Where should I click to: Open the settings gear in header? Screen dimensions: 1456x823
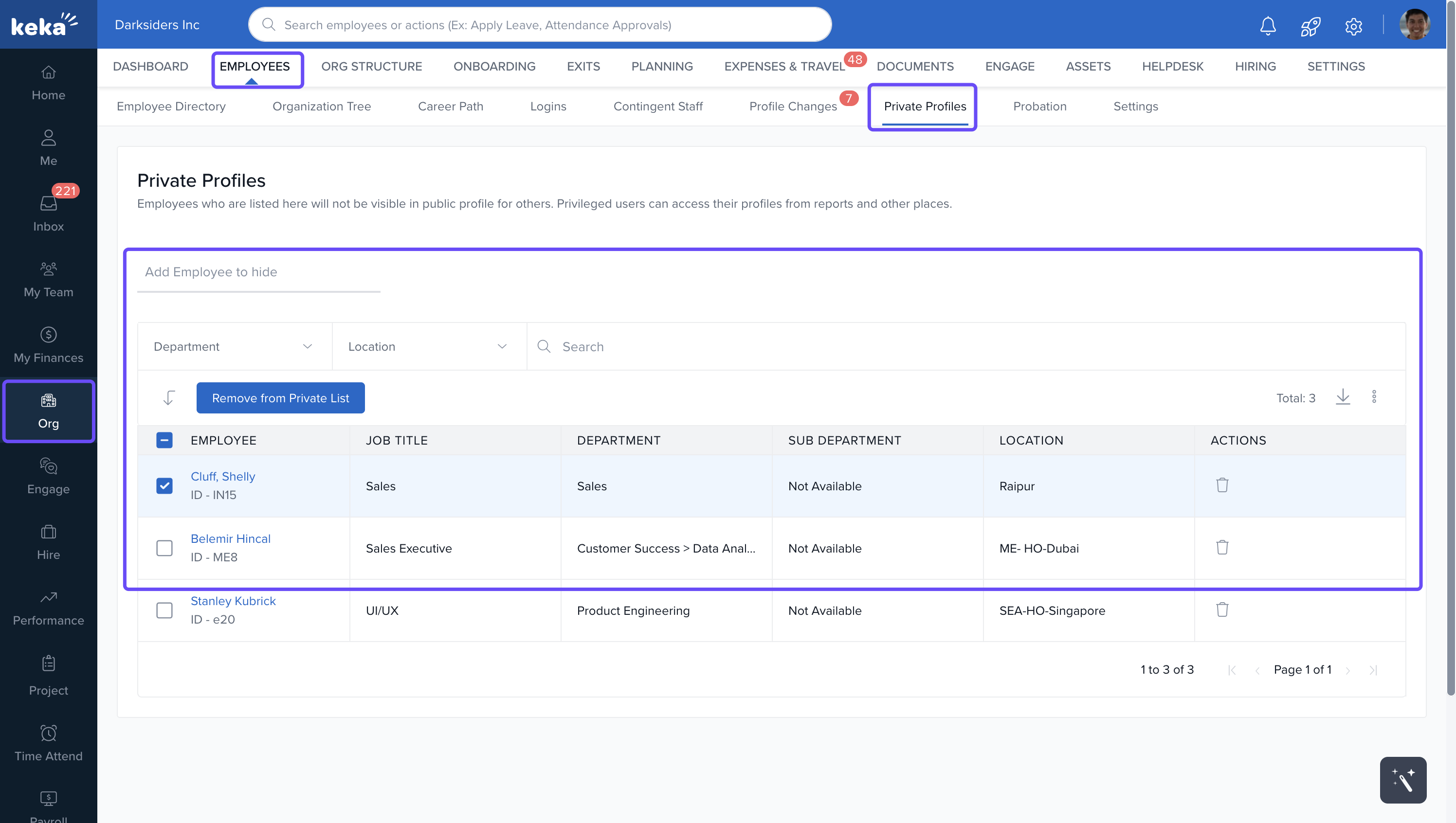pyautogui.click(x=1353, y=25)
